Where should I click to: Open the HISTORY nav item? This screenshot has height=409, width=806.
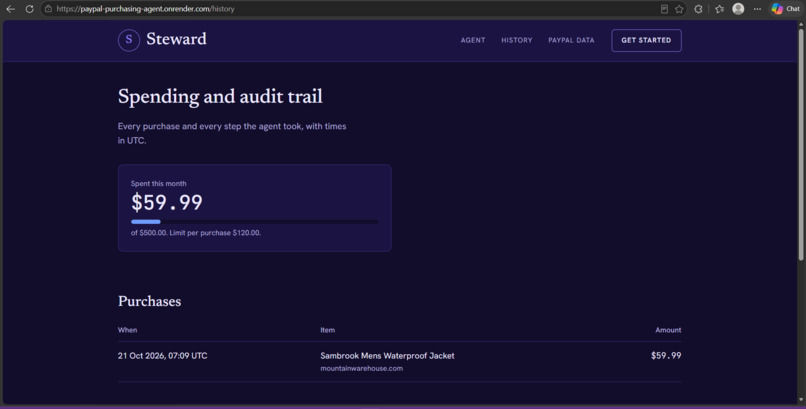click(x=517, y=40)
